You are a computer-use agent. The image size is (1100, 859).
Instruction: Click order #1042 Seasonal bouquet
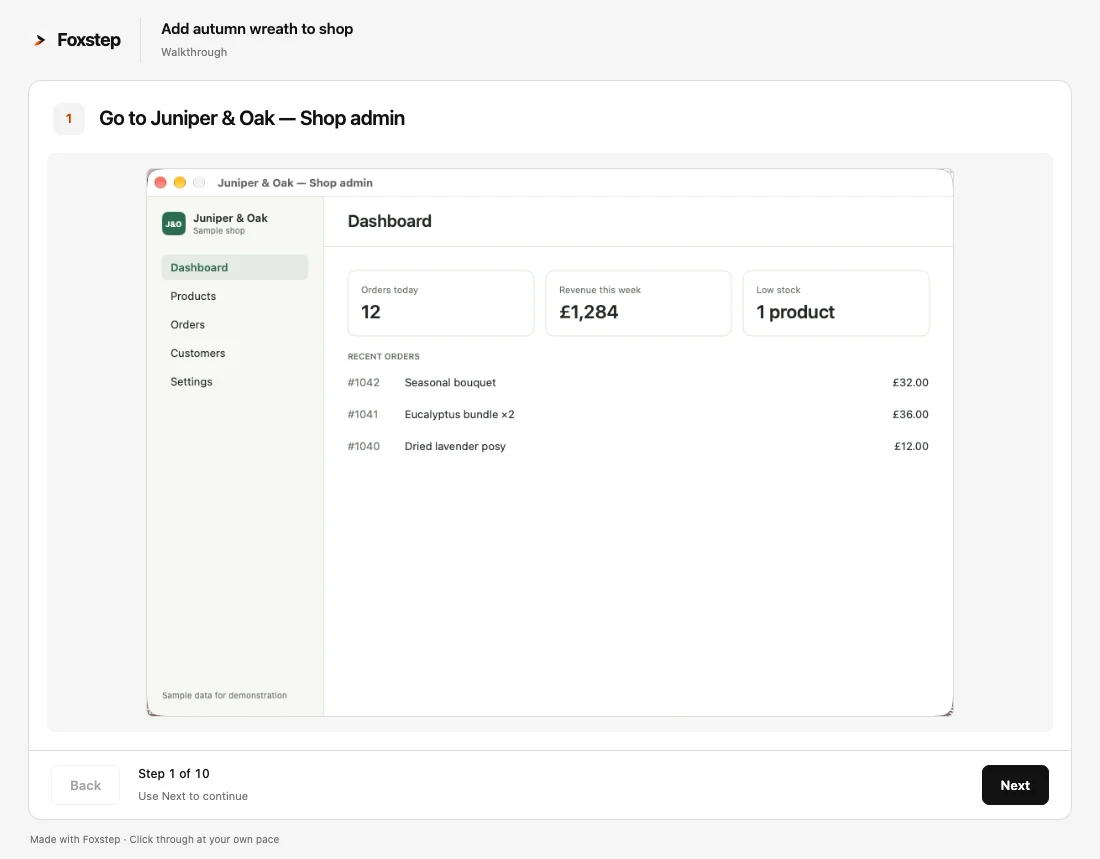638,382
